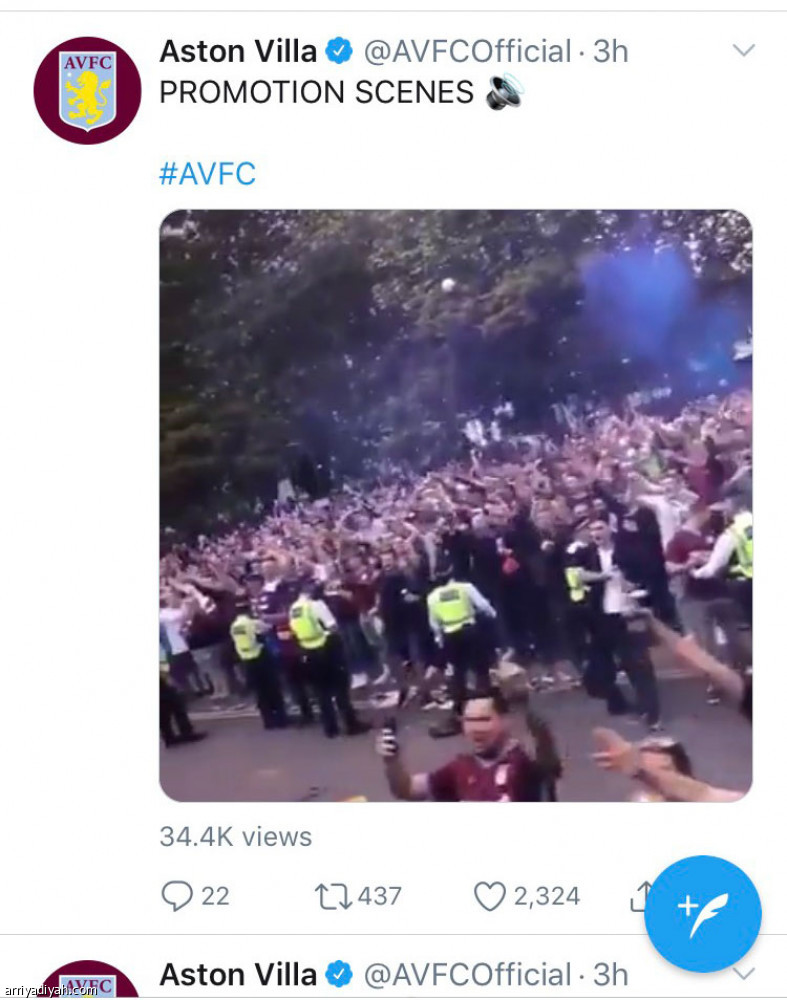Expand the first tweet's options chevron

743,50
